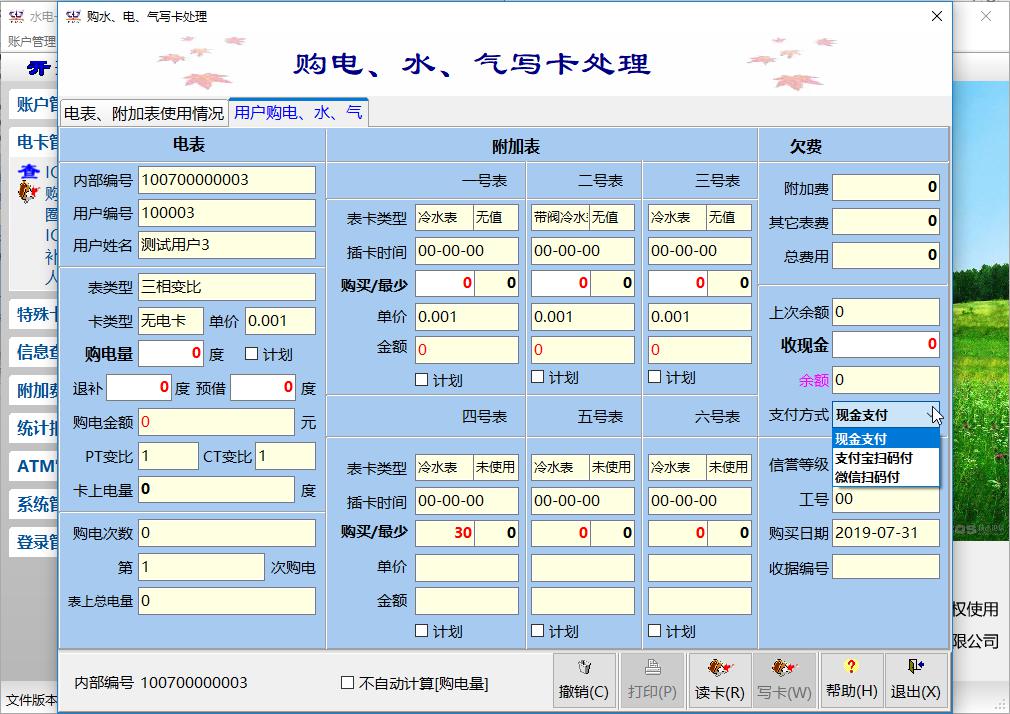Screen dimensions: 1010x714
Task: Toggle 计划 checkbox next to 购电量
Action: [x=252, y=354]
